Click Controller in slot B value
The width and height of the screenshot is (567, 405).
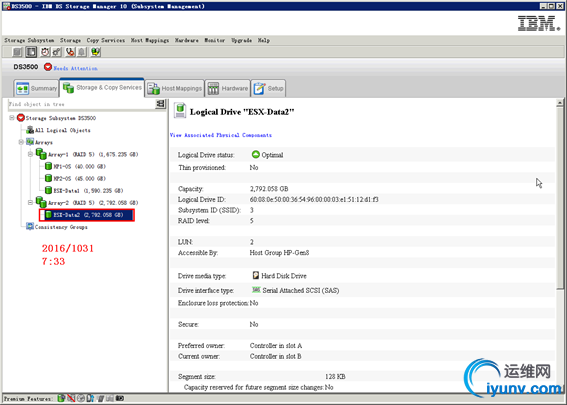point(276,356)
